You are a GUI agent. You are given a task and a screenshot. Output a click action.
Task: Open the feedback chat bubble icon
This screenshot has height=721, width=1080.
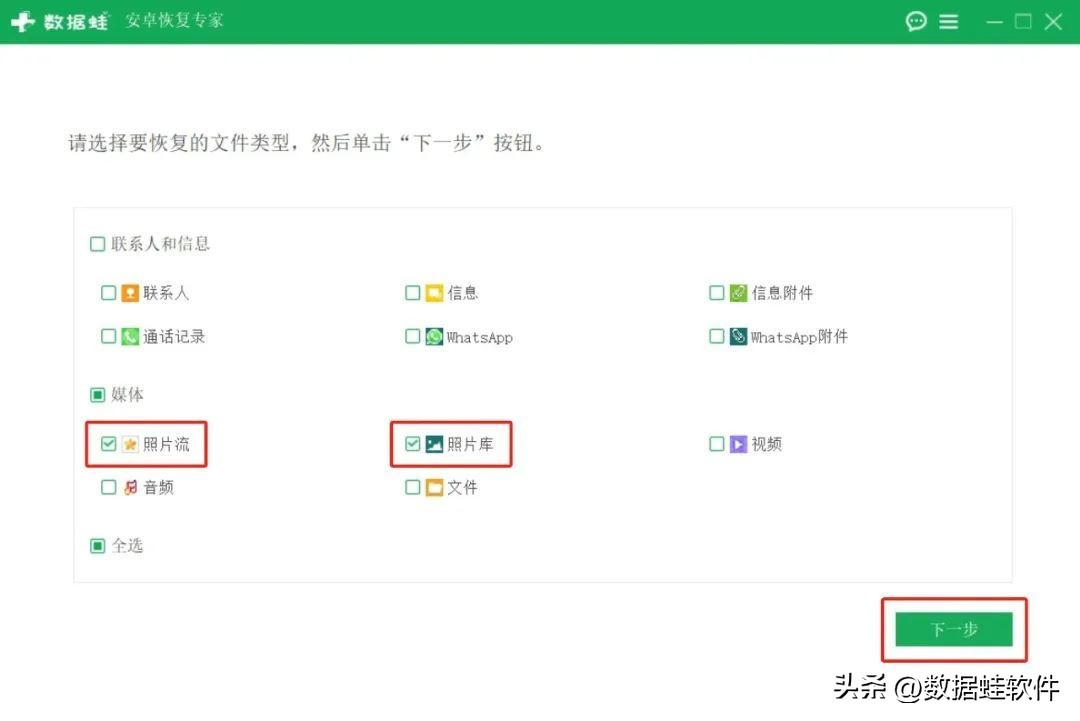[x=916, y=20]
